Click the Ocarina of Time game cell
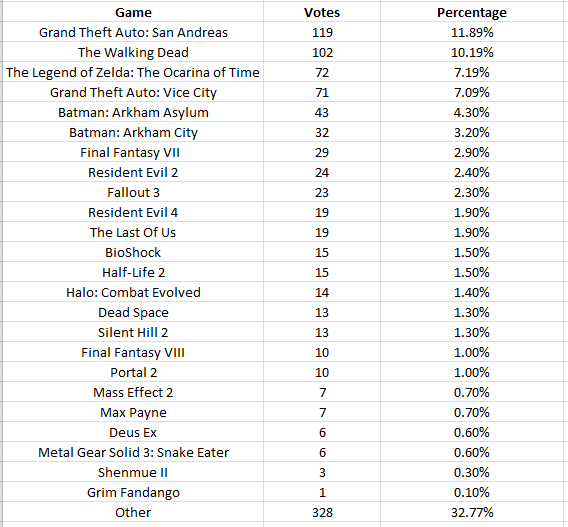The width and height of the screenshot is (568, 527). (133, 72)
